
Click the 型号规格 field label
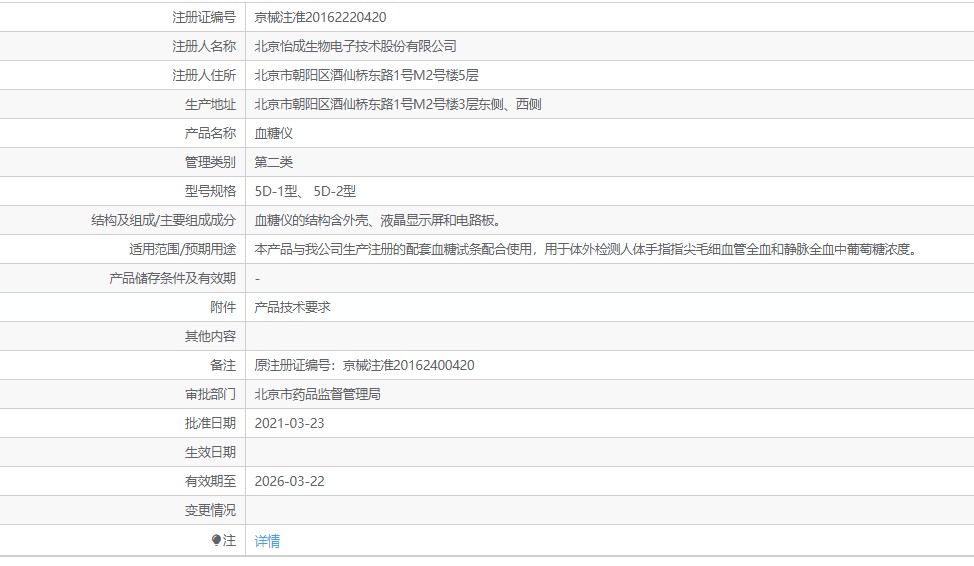click(x=211, y=191)
